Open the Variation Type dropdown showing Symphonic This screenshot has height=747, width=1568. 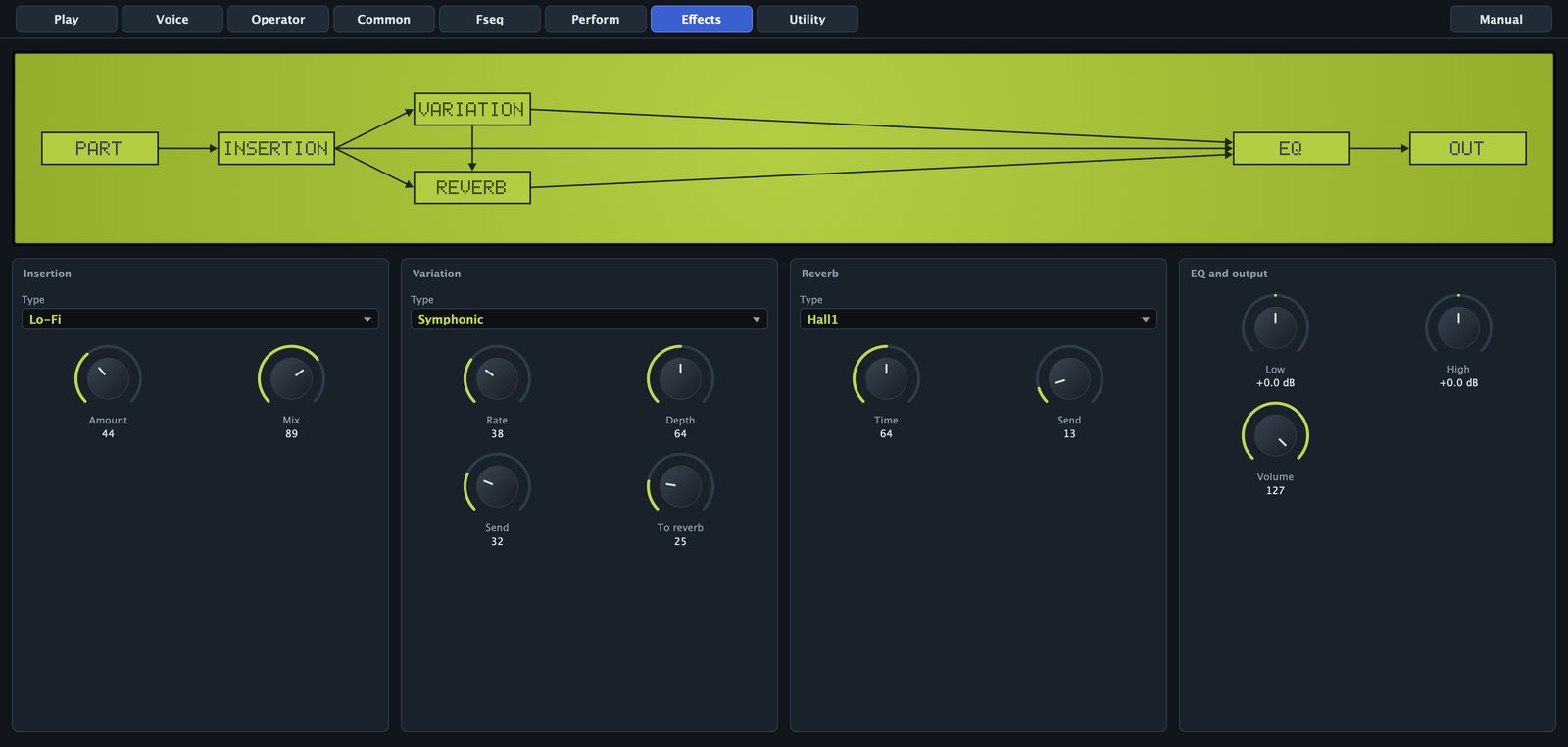click(x=589, y=320)
